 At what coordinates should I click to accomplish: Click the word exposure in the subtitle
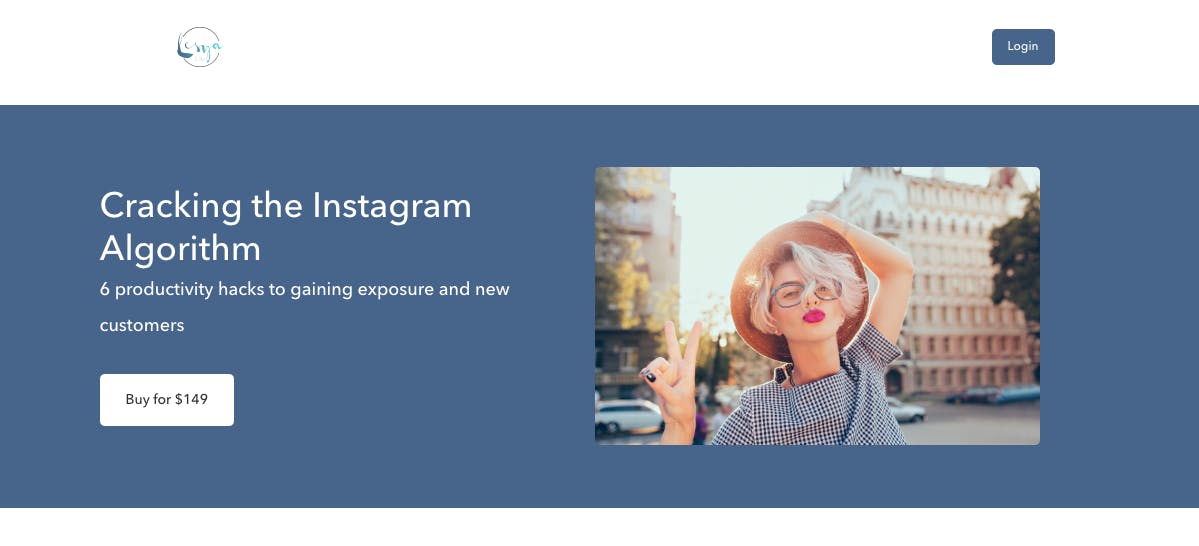tap(396, 290)
